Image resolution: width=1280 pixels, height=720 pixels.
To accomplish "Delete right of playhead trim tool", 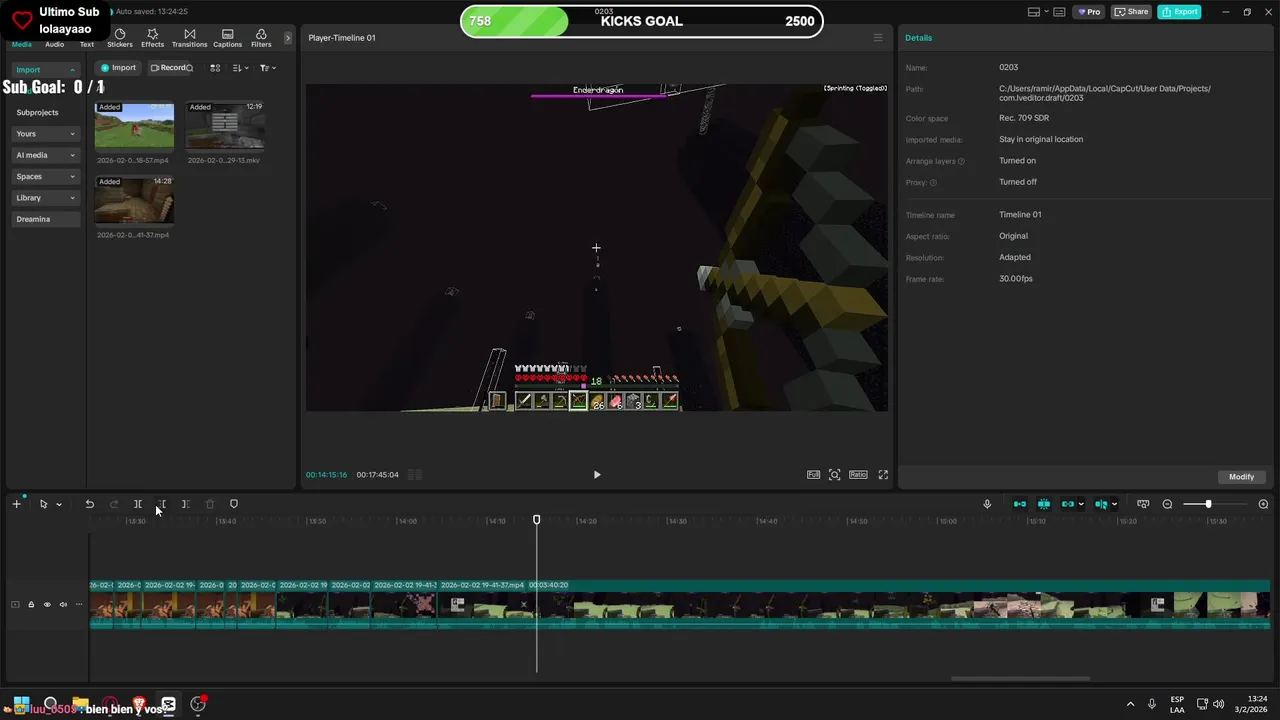I will click(186, 504).
